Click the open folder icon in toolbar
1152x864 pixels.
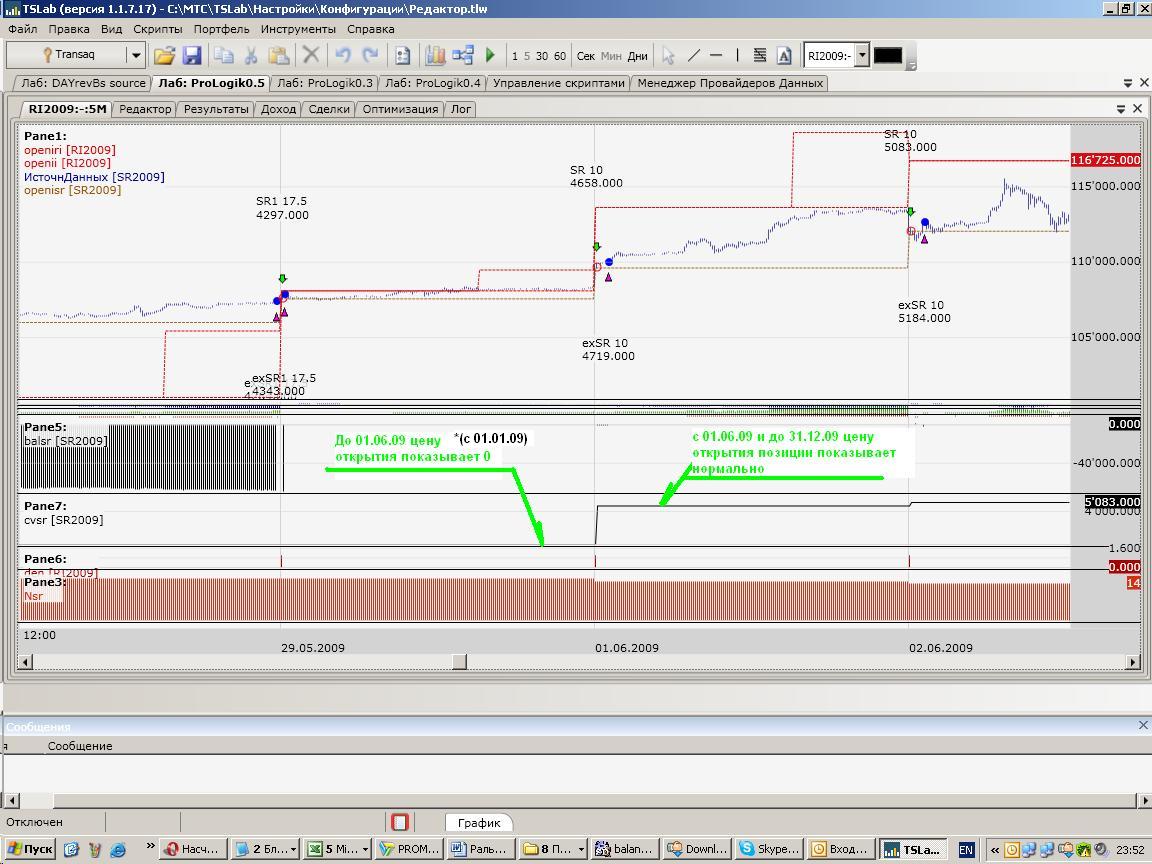(164, 56)
